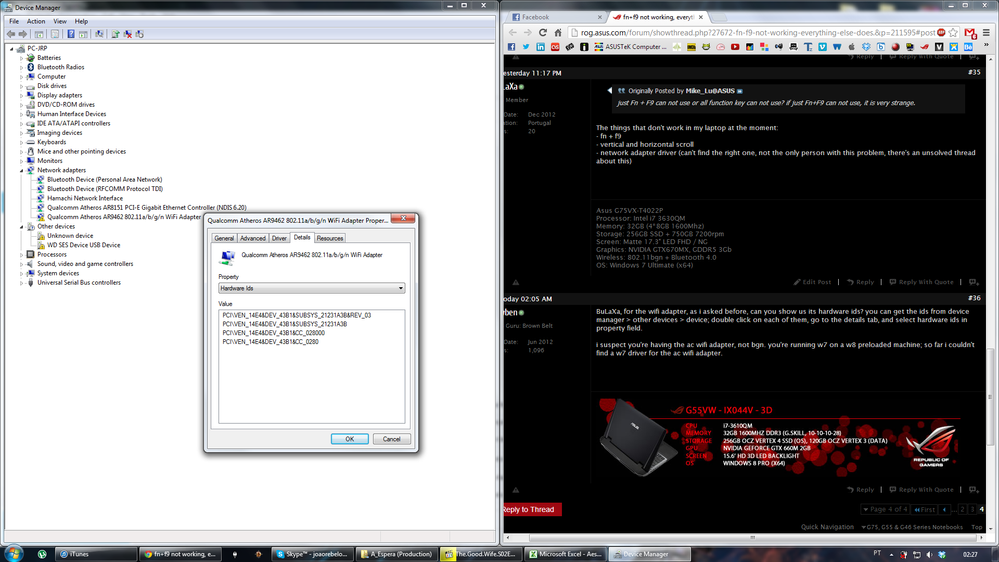
Task: Open the YouTube bookmark icon
Action: pyautogui.click(x=735, y=47)
